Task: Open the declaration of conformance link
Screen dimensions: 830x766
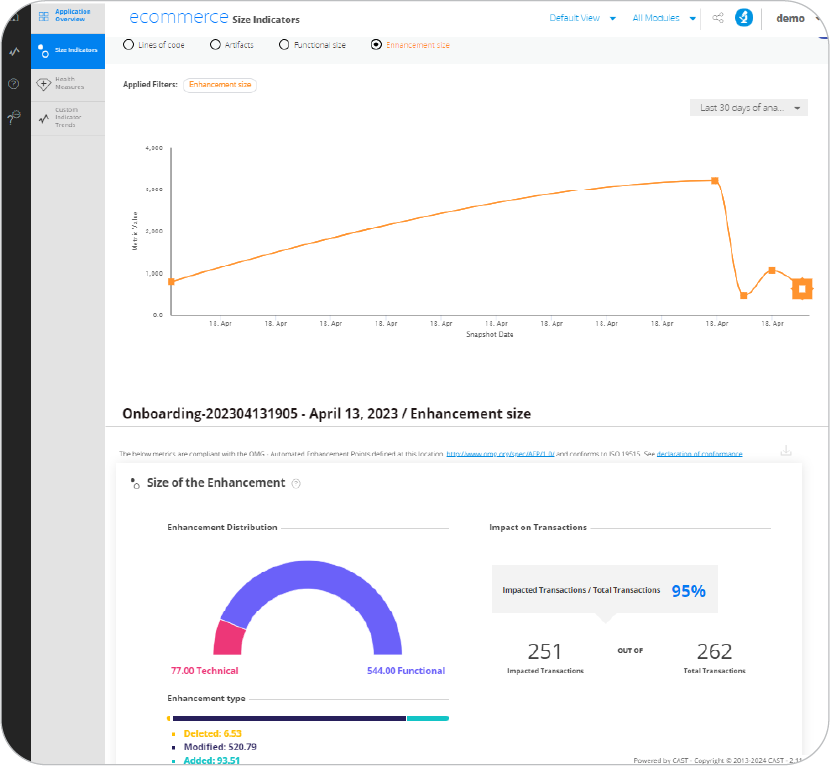Action: coord(699,453)
